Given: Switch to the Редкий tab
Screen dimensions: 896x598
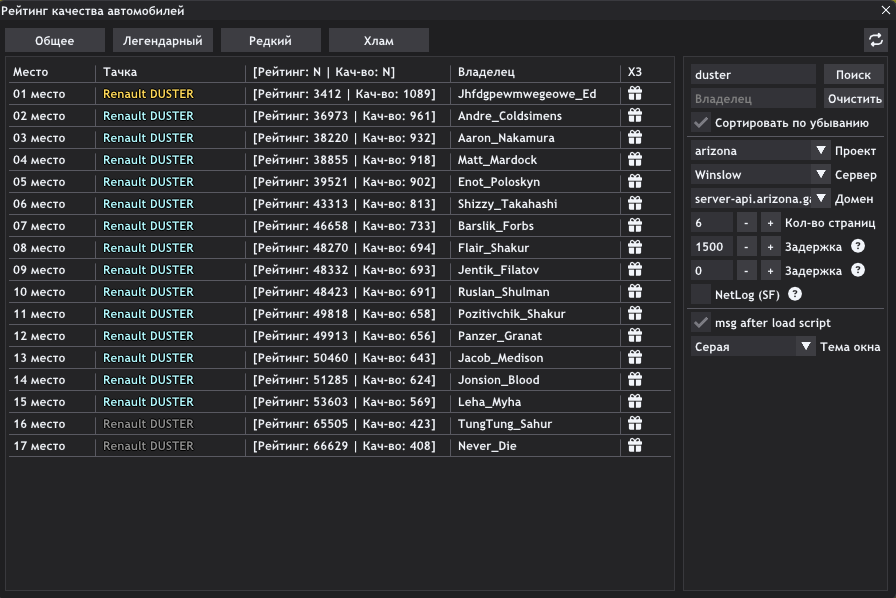Looking at the screenshot, I should [270, 41].
